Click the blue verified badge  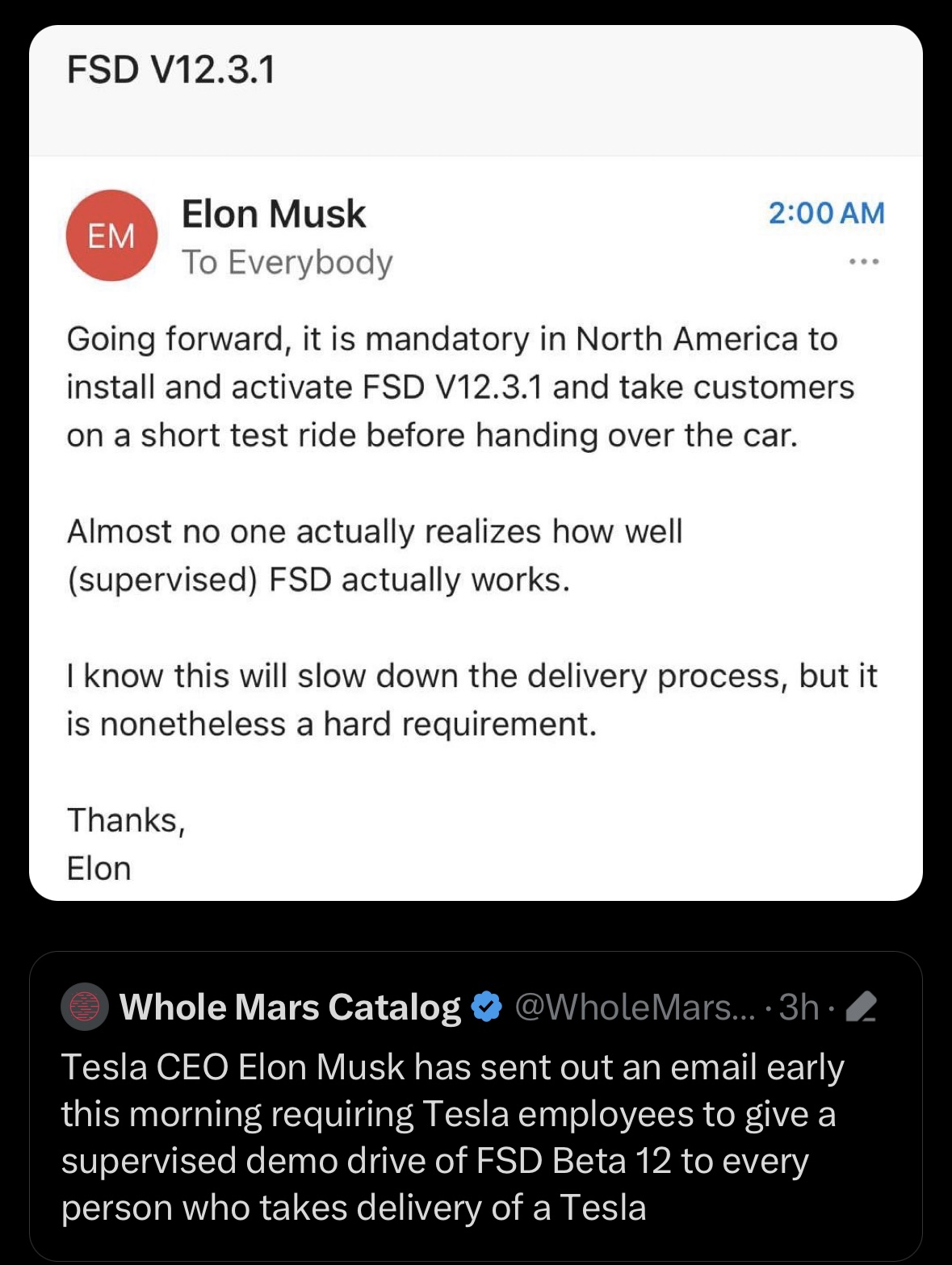coord(486,1007)
